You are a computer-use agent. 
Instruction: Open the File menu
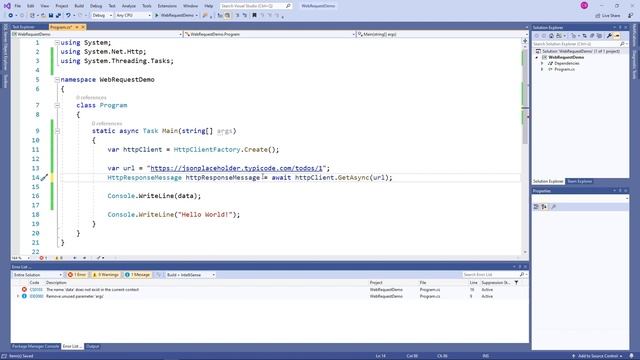(x=18, y=6)
